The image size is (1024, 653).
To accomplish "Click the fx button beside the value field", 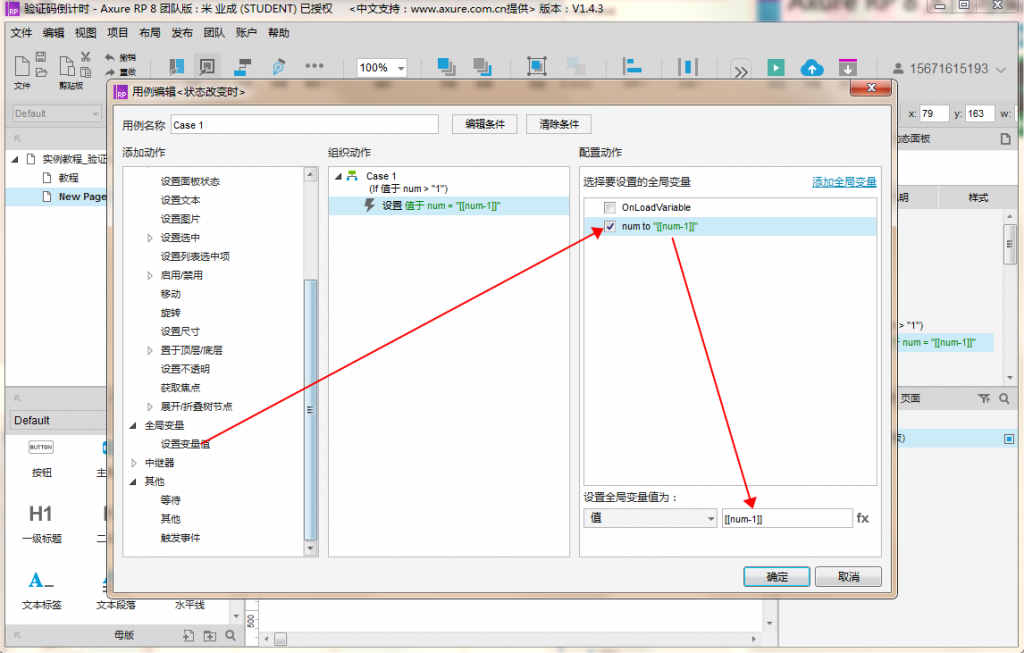I will click(x=863, y=518).
